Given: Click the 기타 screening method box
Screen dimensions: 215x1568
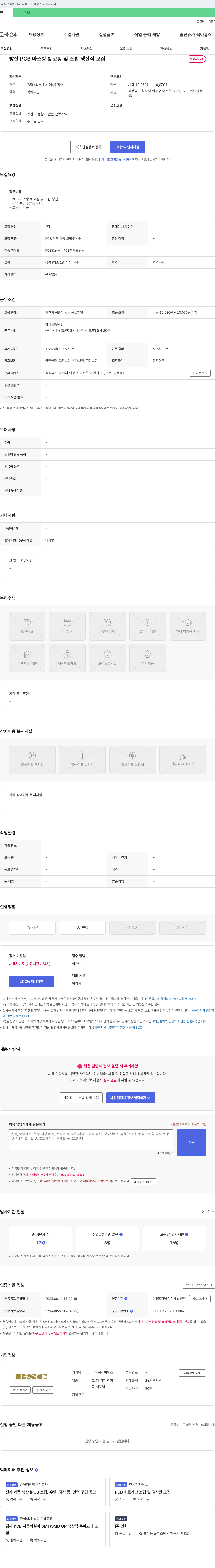Looking at the screenshot, I should (x=183, y=928).
